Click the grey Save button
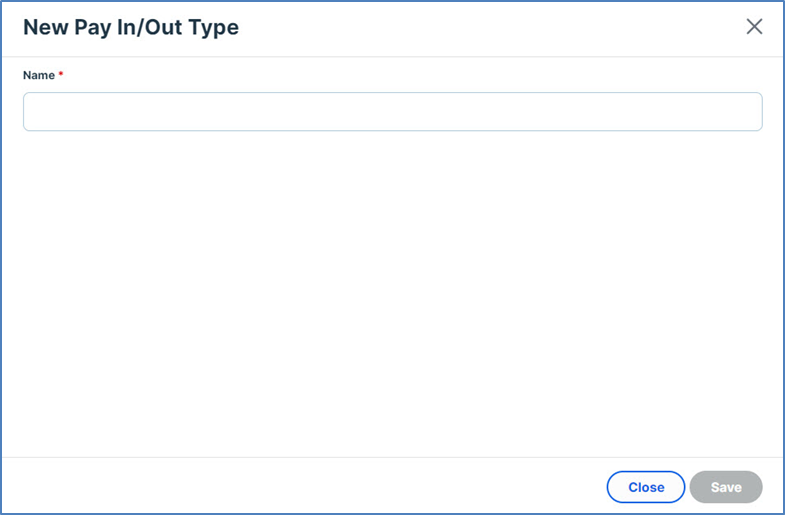This screenshot has width=785, height=515. (726, 487)
